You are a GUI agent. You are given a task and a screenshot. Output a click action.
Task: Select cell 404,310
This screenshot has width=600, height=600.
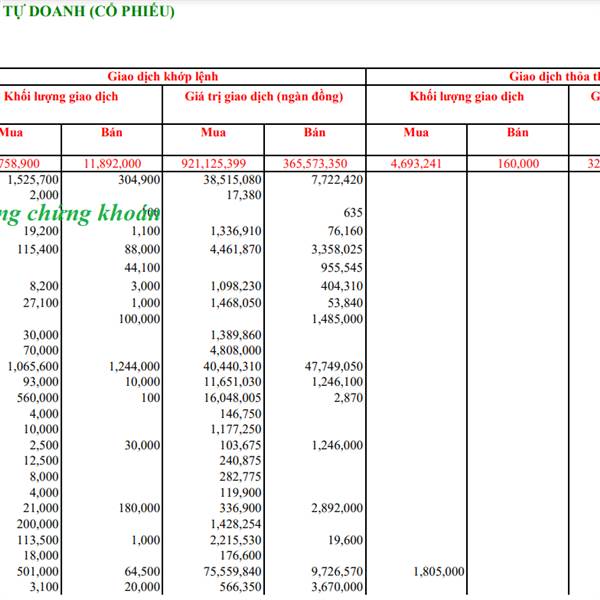[342, 286]
